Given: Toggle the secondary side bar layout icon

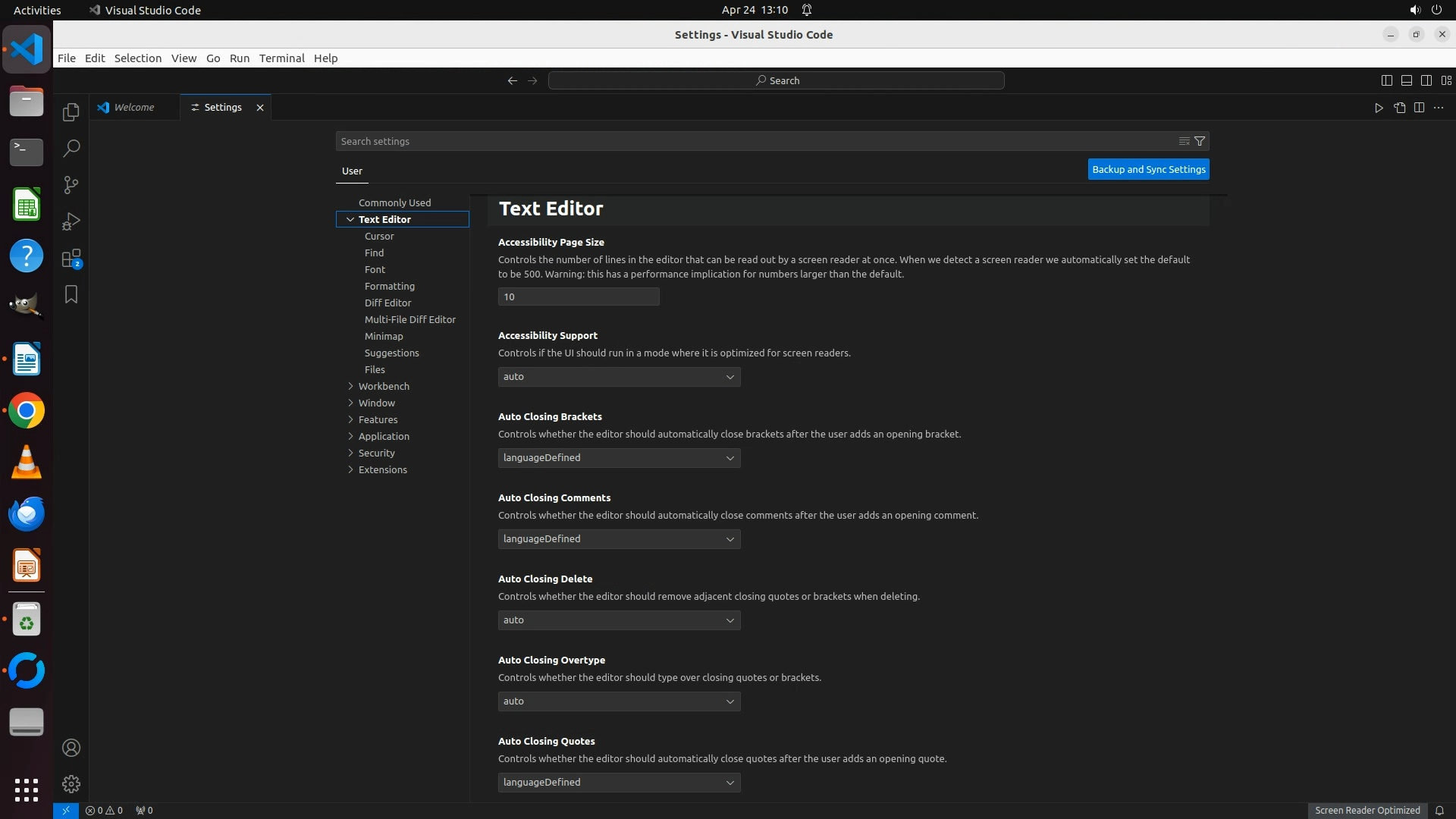Looking at the screenshot, I should pos(1426,80).
